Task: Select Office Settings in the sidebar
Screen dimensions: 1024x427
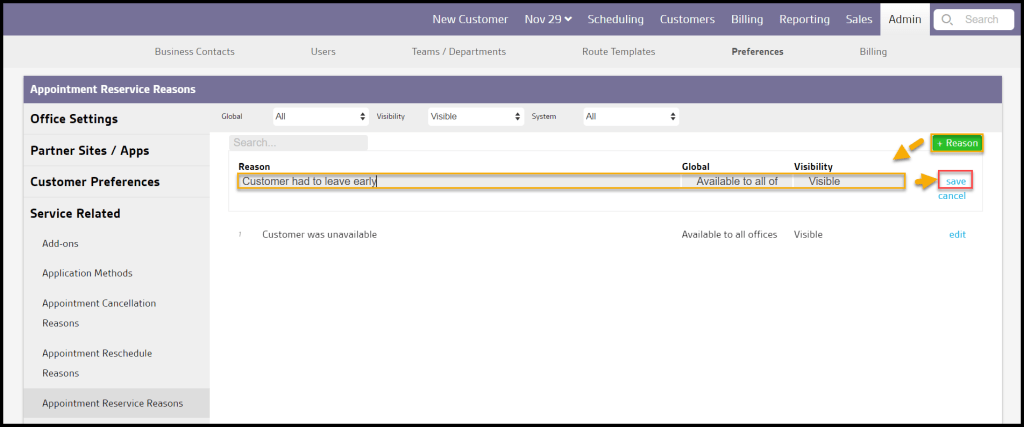Action: tap(74, 119)
